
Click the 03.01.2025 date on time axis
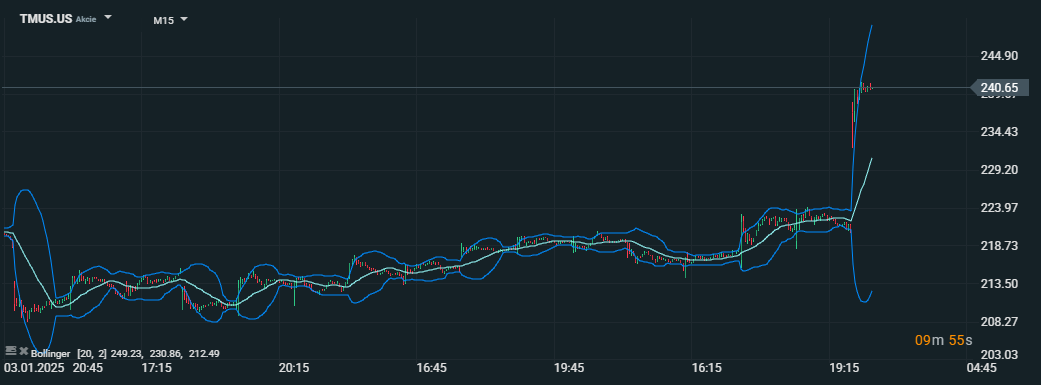click(x=35, y=367)
